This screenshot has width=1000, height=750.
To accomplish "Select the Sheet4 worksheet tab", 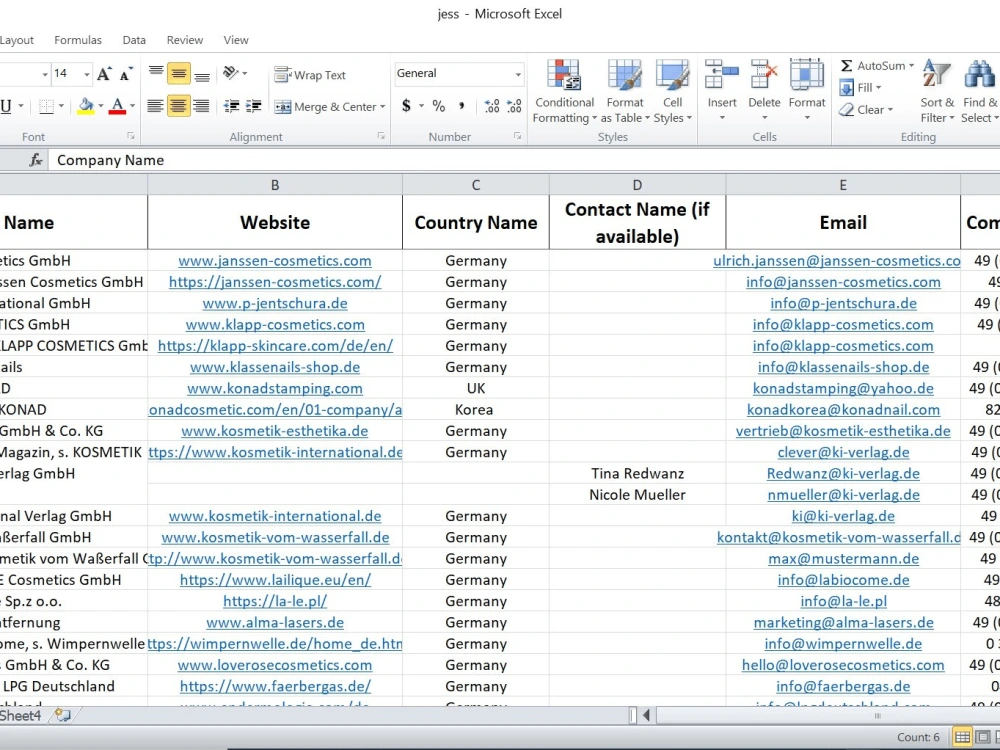I will click(20, 716).
